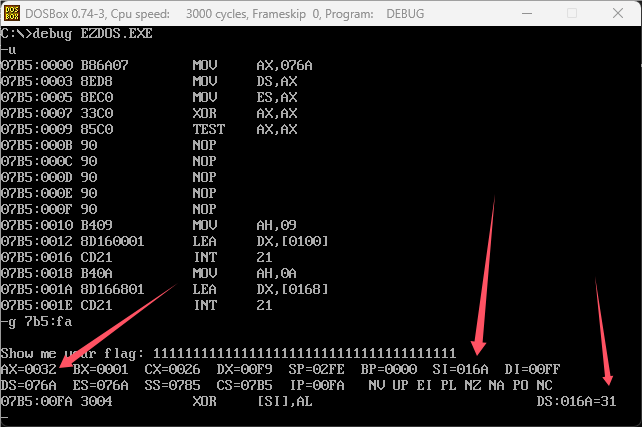Click the NV overflow flag
The image size is (642, 427).
tap(377, 385)
